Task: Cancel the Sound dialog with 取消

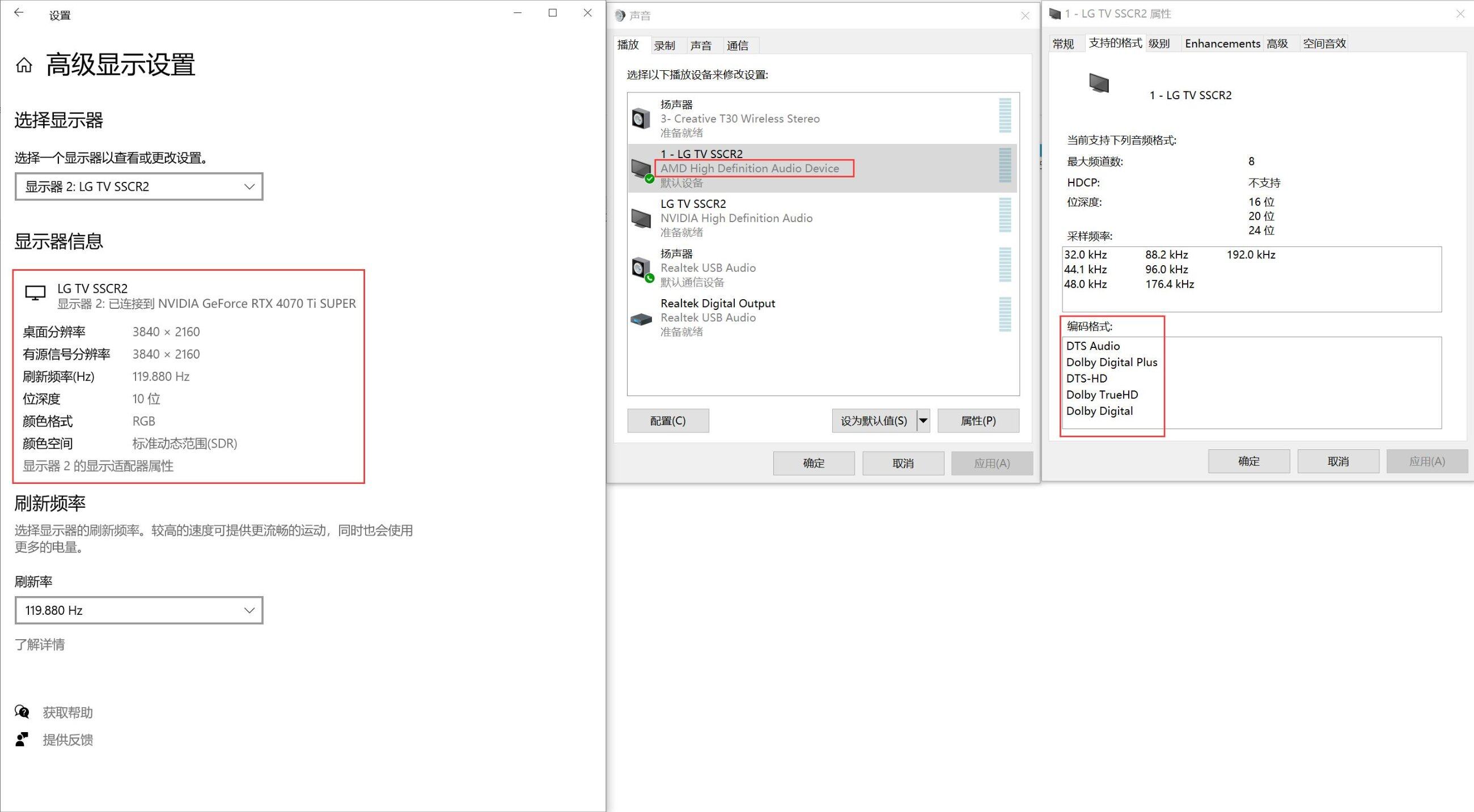Action: pos(903,463)
